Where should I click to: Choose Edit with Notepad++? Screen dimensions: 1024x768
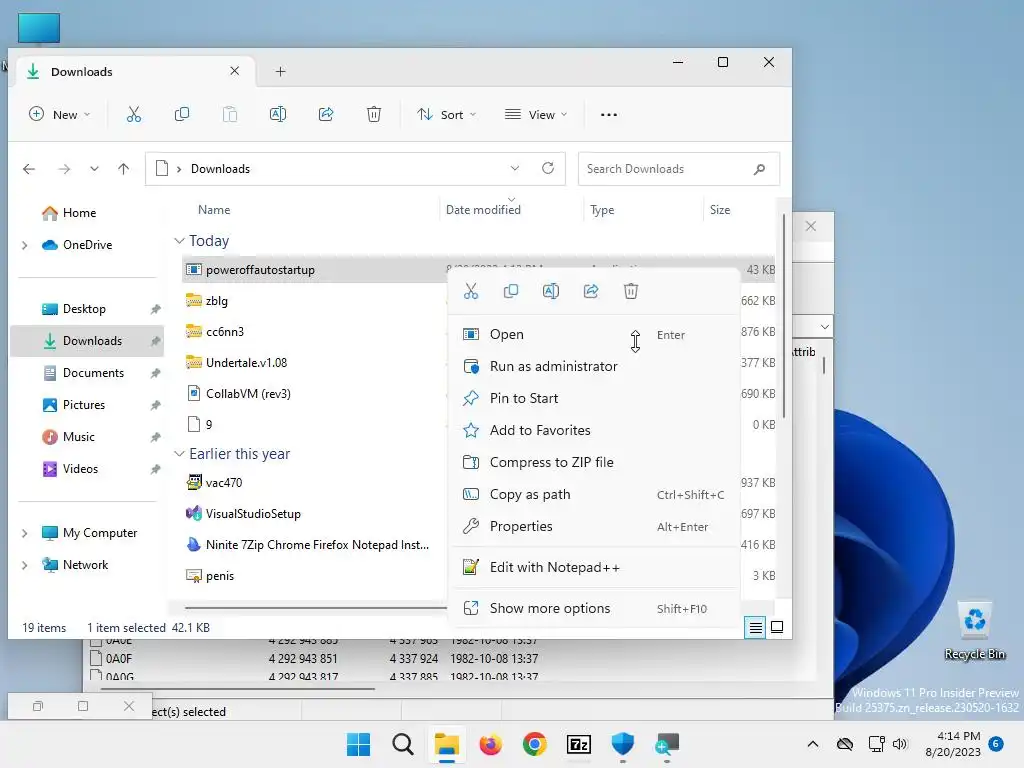[594, 568]
